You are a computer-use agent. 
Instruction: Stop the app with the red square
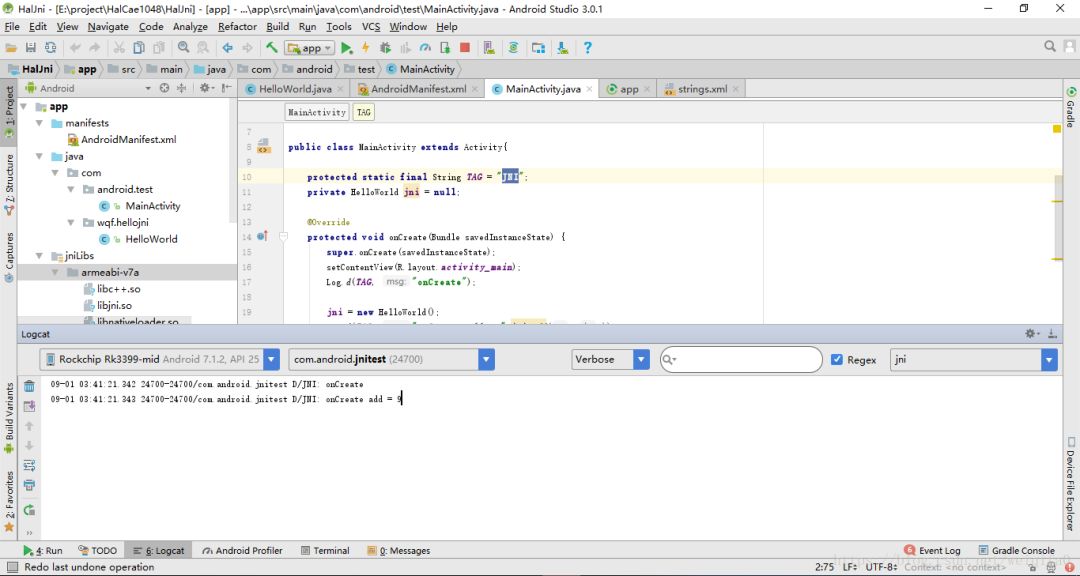pos(465,48)
